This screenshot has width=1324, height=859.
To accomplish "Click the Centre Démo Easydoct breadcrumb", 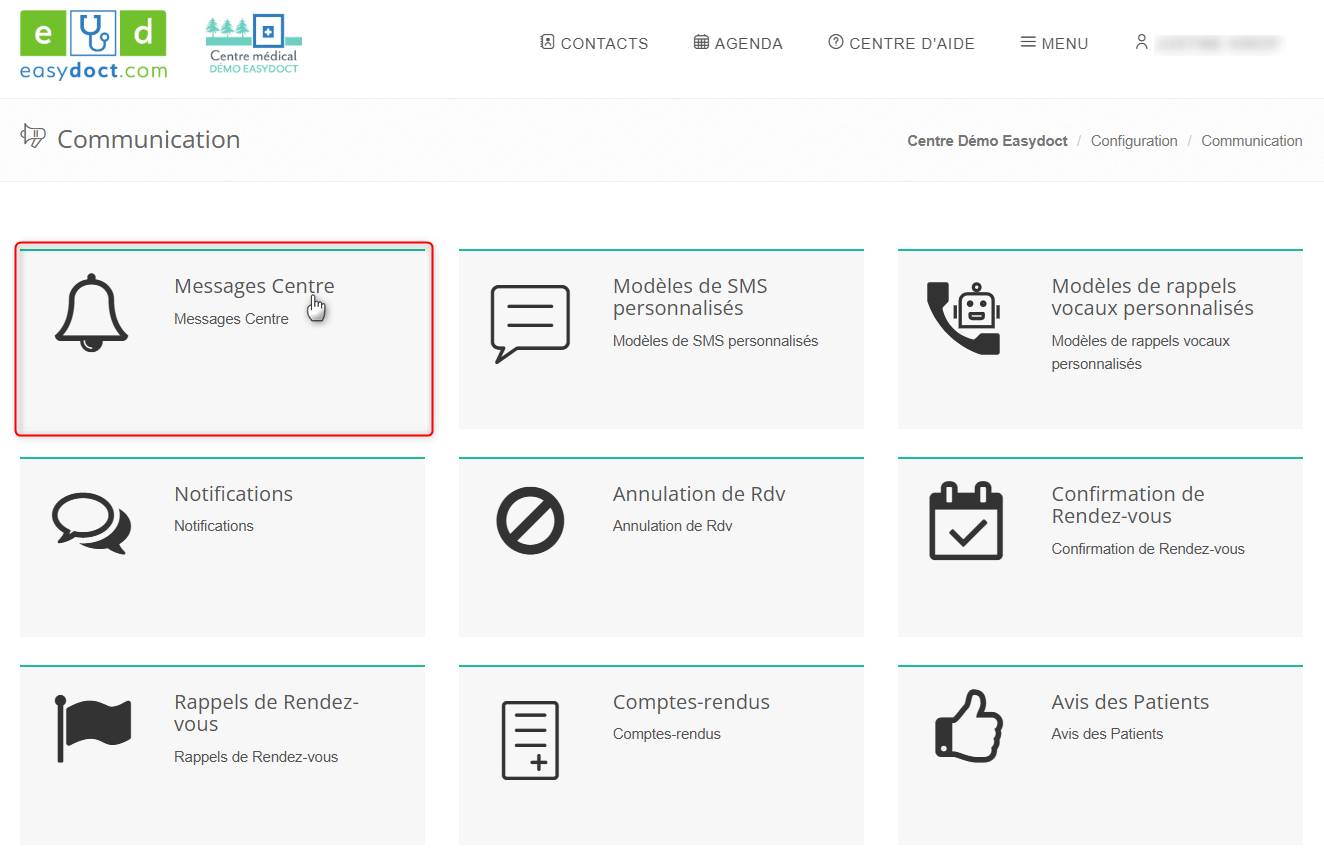I will coord(987,141).
